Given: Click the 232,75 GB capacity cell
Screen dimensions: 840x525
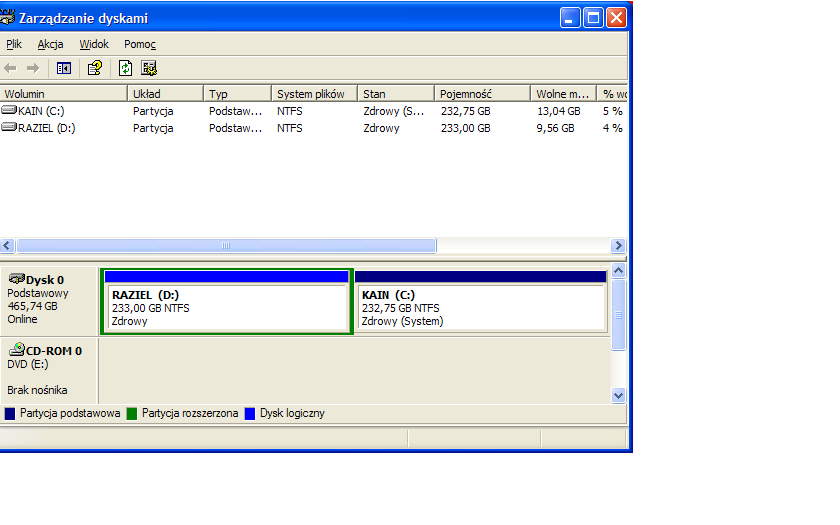Looking at the screenshot, I should [466, 111].
